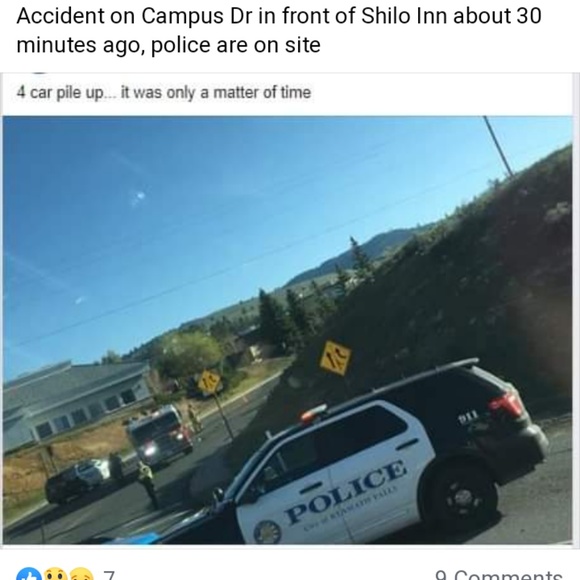Click the officer in yellow vest
The width and height of the screenshot is (580, 580).
pyautogui.click(x=147, y=483)
